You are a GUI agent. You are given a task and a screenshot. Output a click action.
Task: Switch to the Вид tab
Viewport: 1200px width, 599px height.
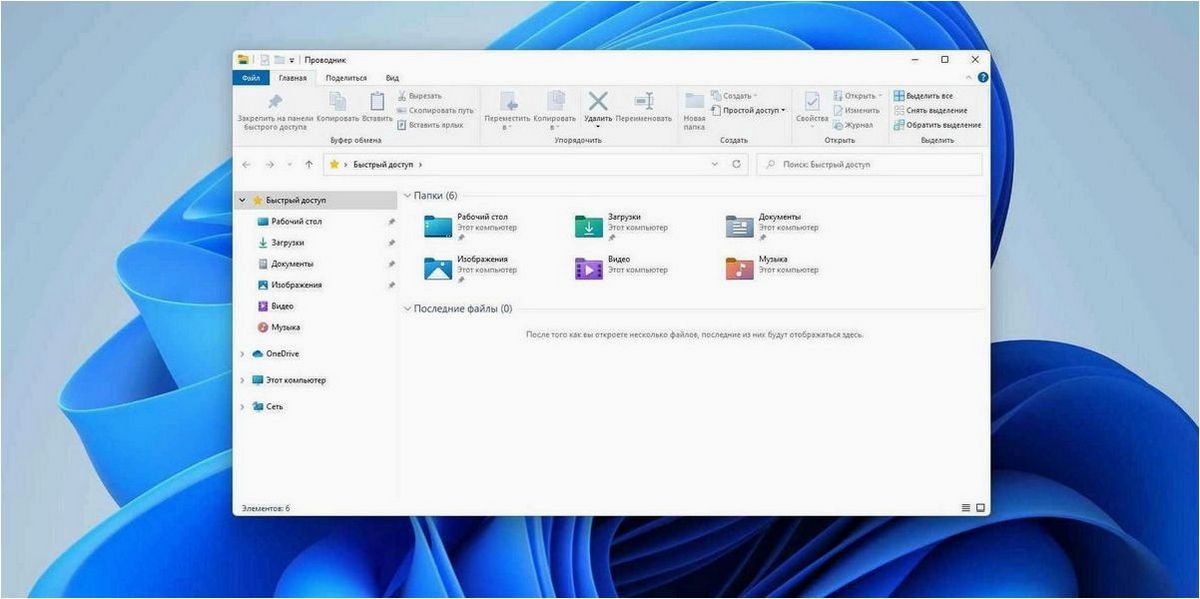tap(392, 77)
